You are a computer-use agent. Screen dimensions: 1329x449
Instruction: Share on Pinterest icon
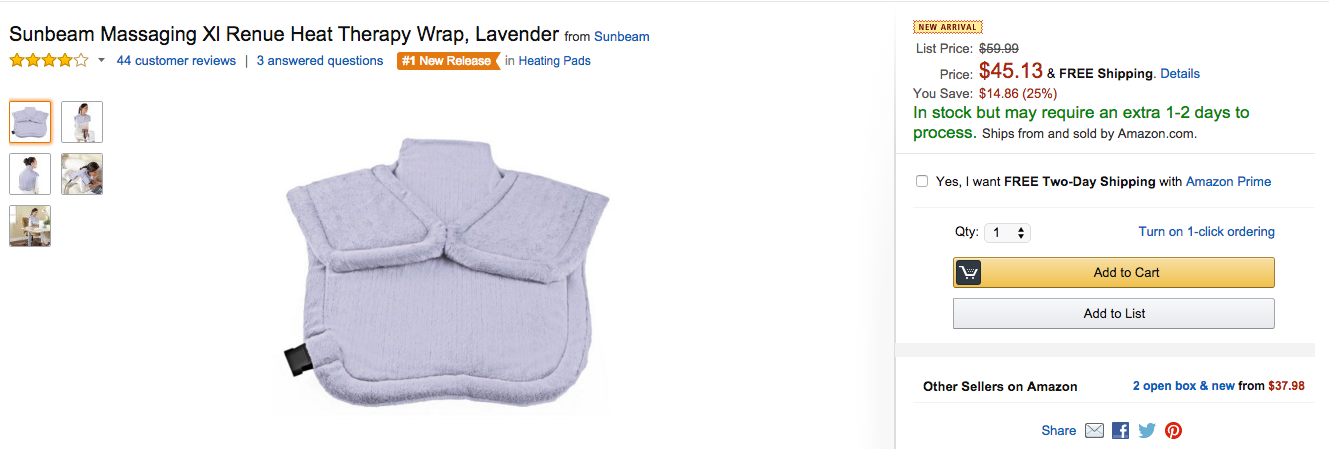(1173, 430)
